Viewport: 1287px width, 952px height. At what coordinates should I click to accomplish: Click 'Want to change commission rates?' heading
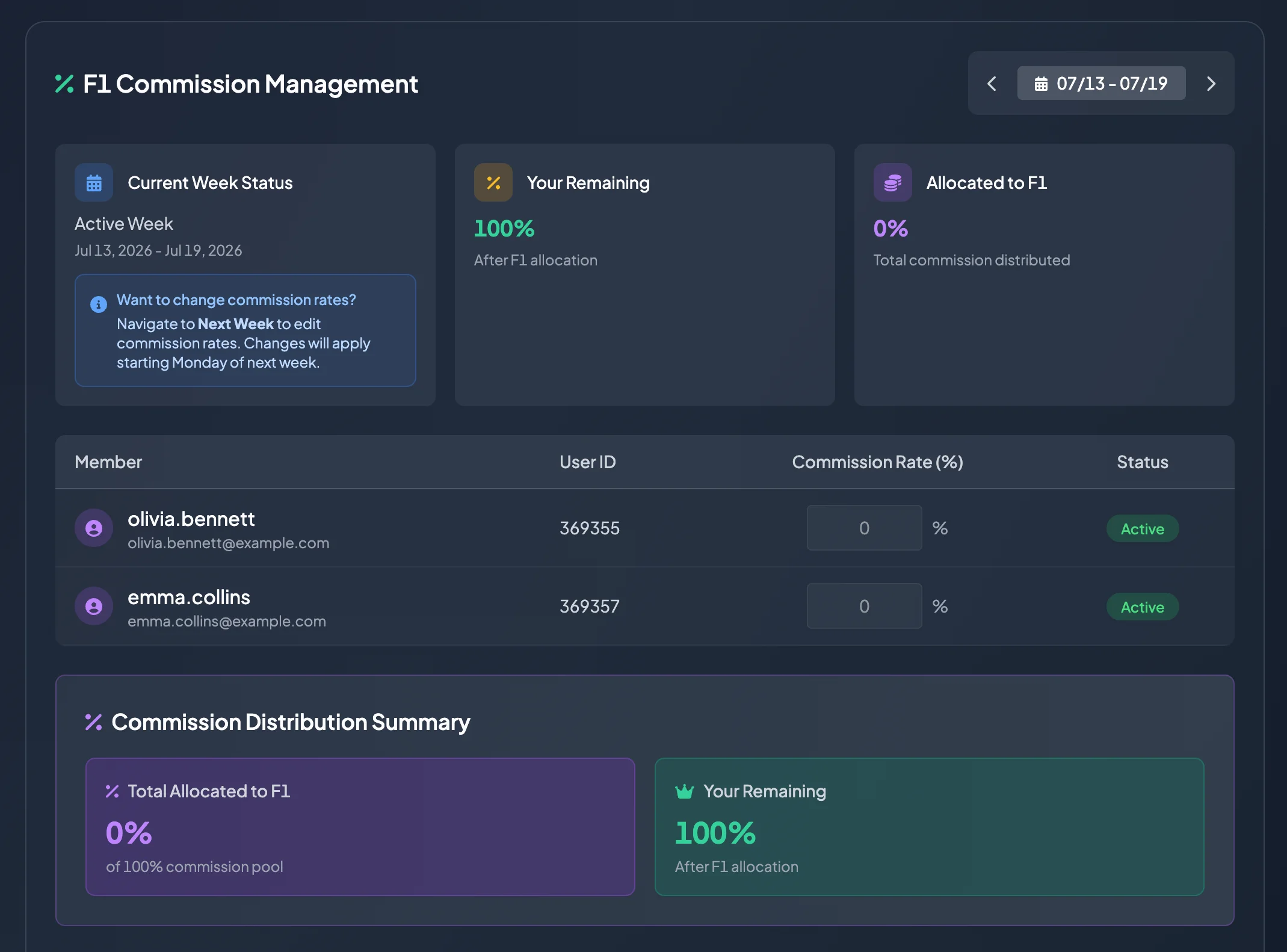pos(236,300)
